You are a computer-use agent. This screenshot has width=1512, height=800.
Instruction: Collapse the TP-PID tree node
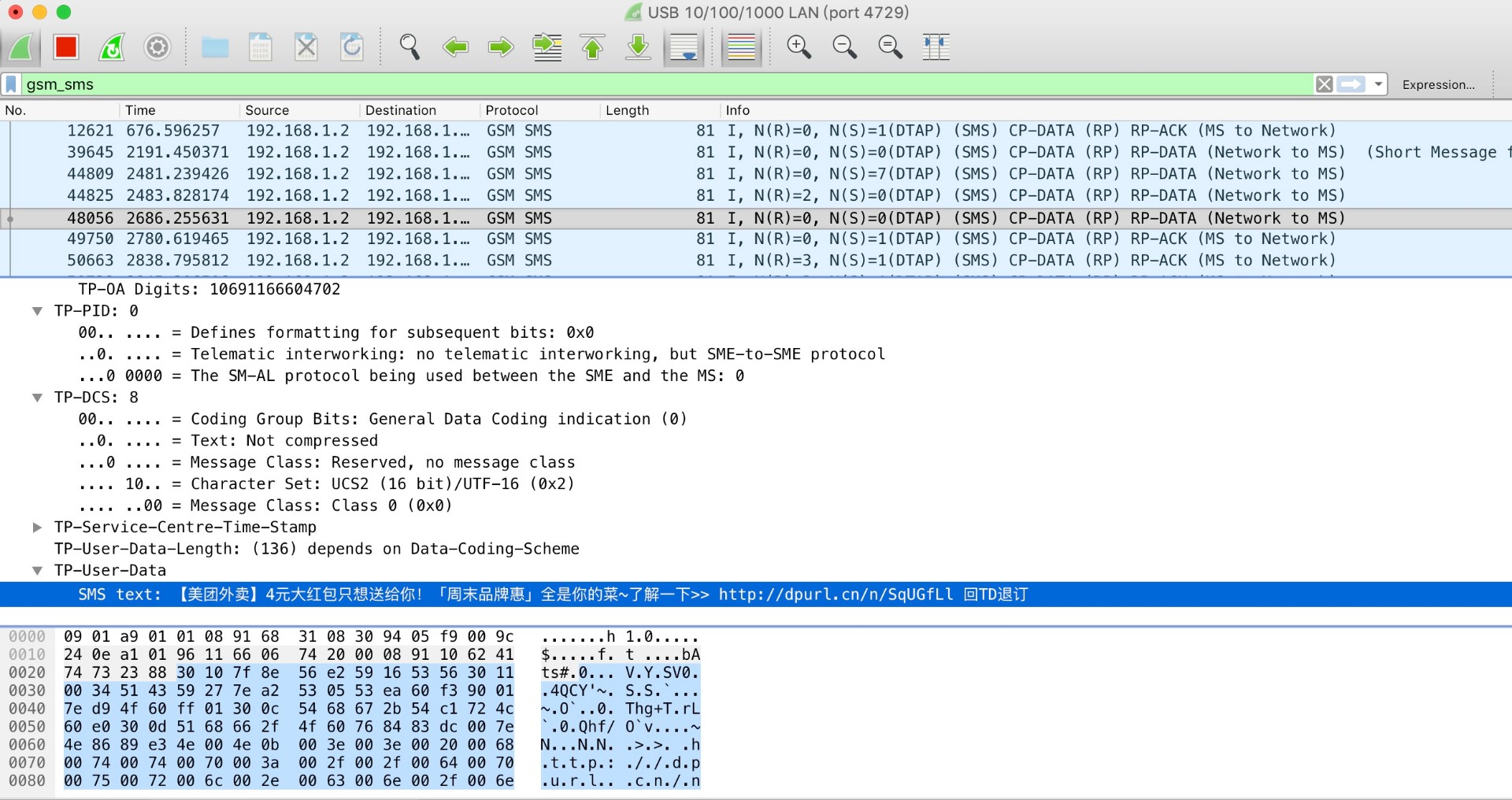(x=37, y=311)
